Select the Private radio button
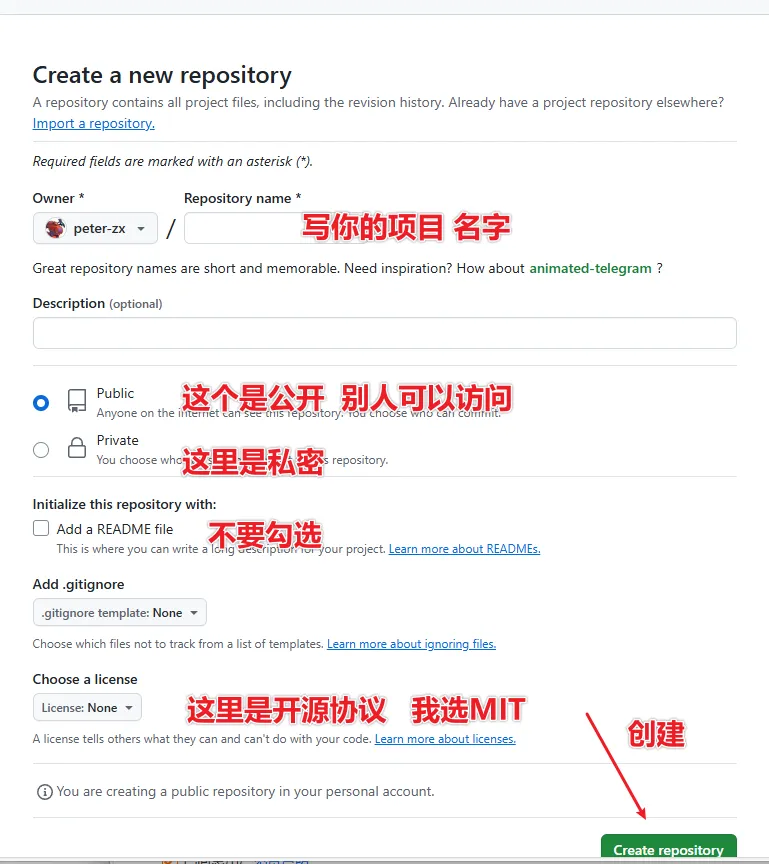Image resolution: width=769 pixels, height=864 pixels. tap(41, 450)
